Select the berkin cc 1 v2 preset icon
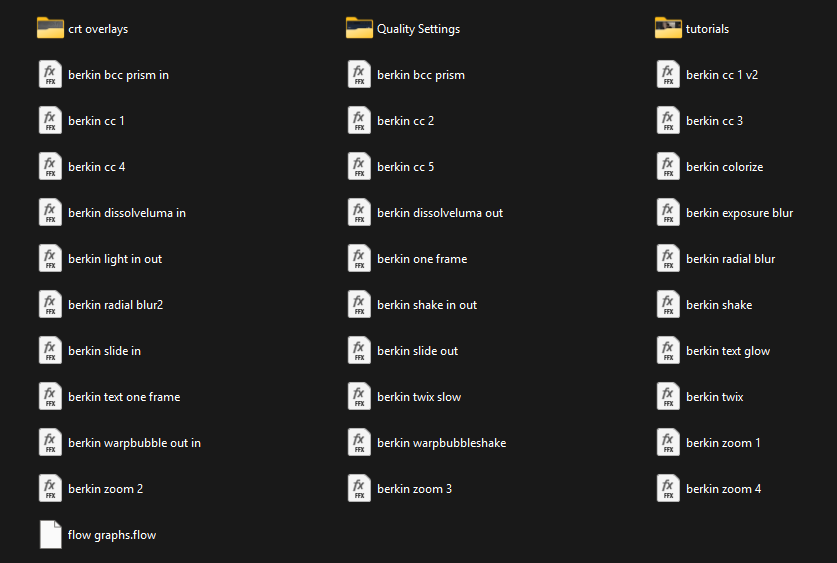This screenshot has height=563, width=837. click(668, 75)
